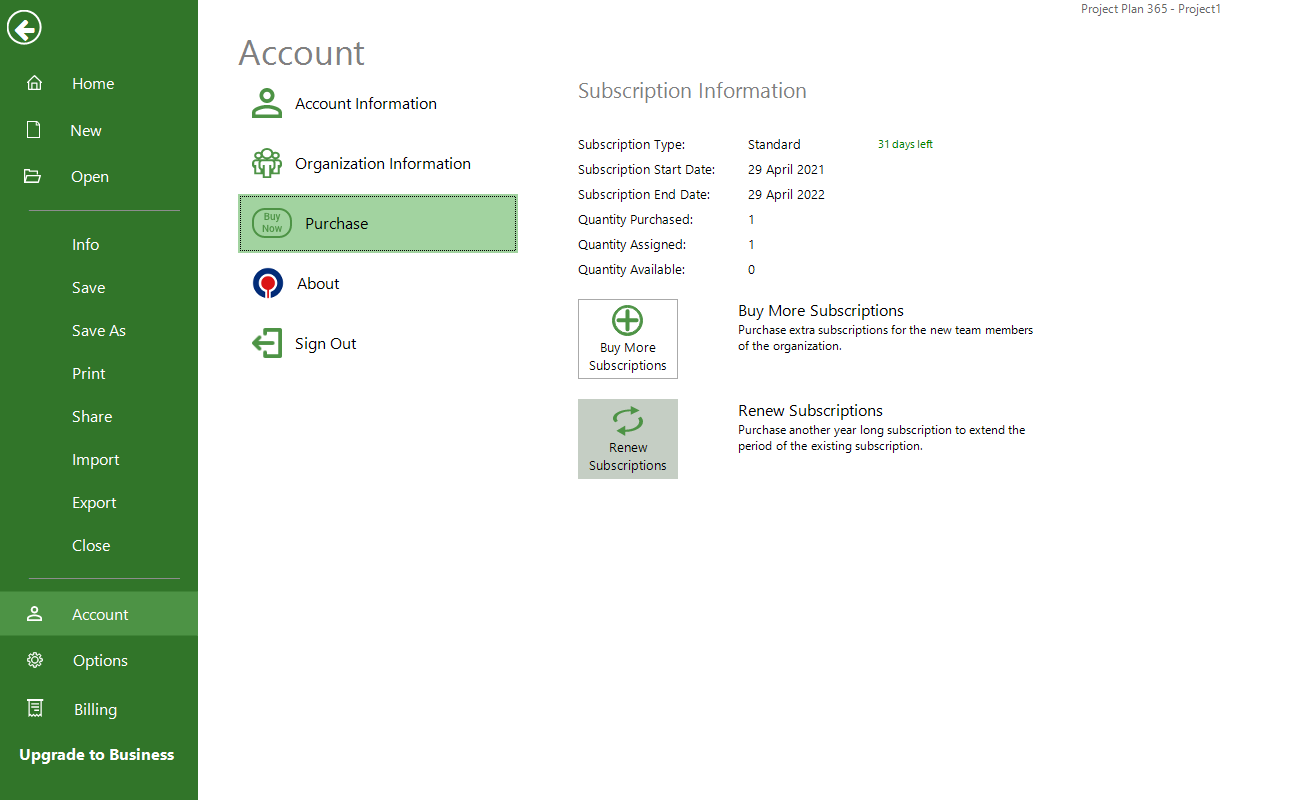Click the New document icon
1299x800 pixels.
coord(34,130)
